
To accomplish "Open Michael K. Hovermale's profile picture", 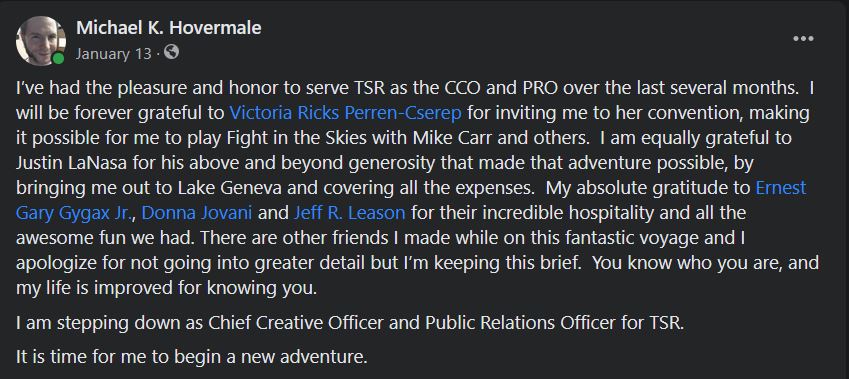I will point(41,41).
